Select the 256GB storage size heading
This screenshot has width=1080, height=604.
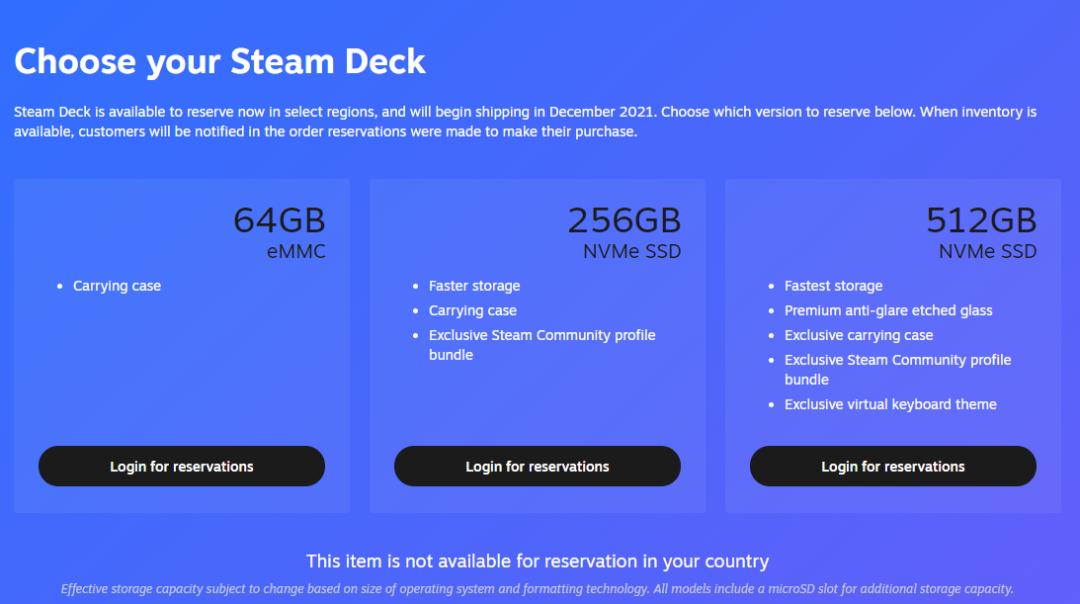tap(624, 220)
